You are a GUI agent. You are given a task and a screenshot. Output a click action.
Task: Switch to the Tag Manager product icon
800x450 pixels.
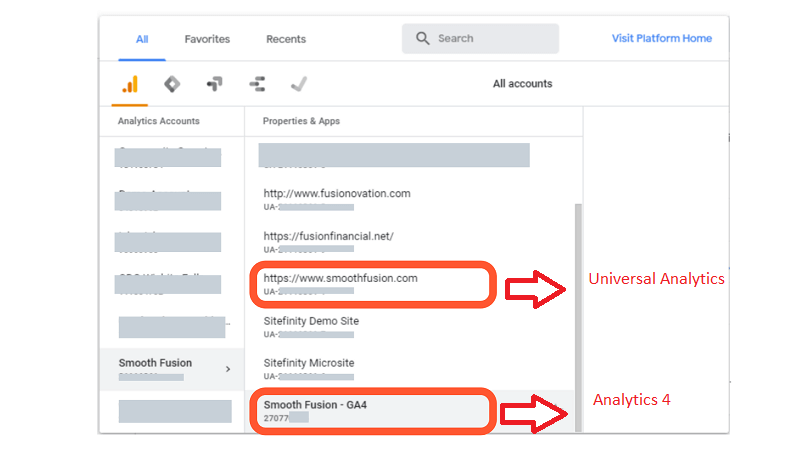point(172,84)
